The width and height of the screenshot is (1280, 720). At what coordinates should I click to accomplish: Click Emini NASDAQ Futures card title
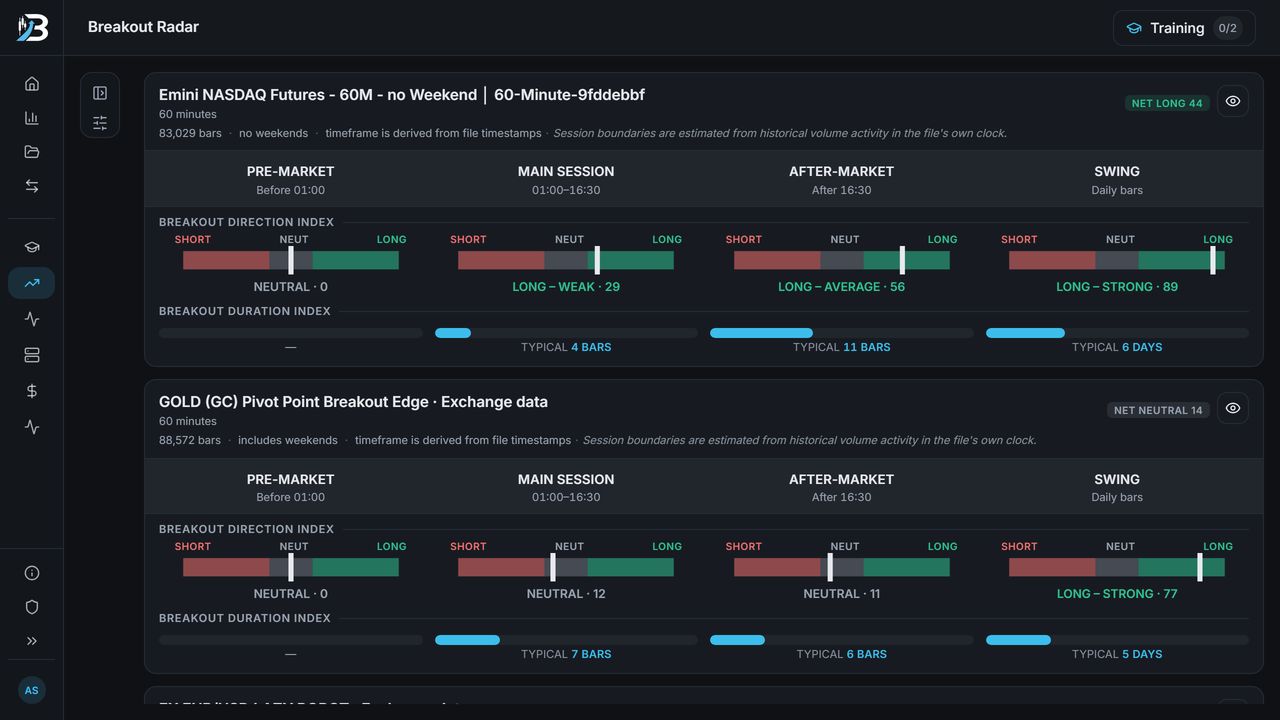click(x=402, y=95)
